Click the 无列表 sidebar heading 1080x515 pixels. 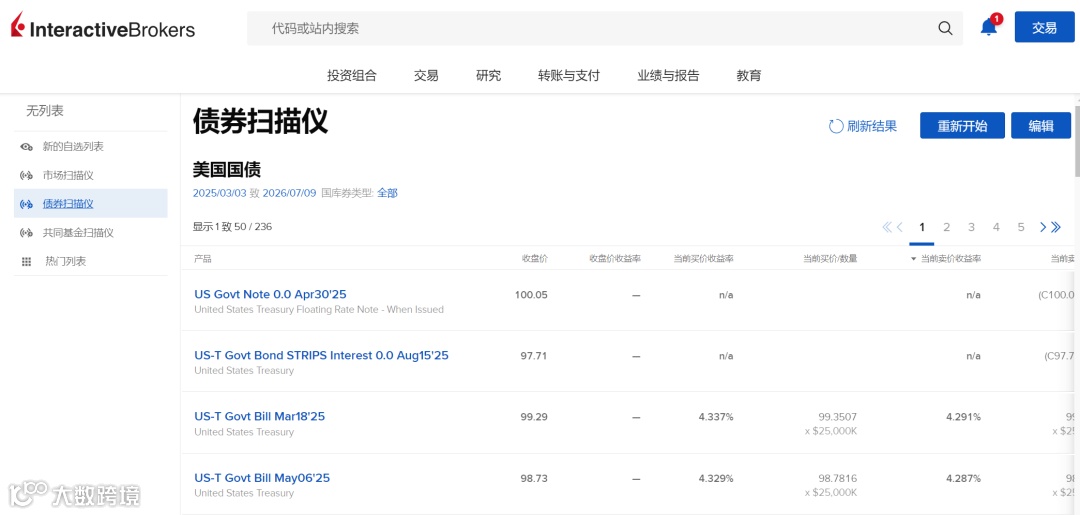coord(45,111)
